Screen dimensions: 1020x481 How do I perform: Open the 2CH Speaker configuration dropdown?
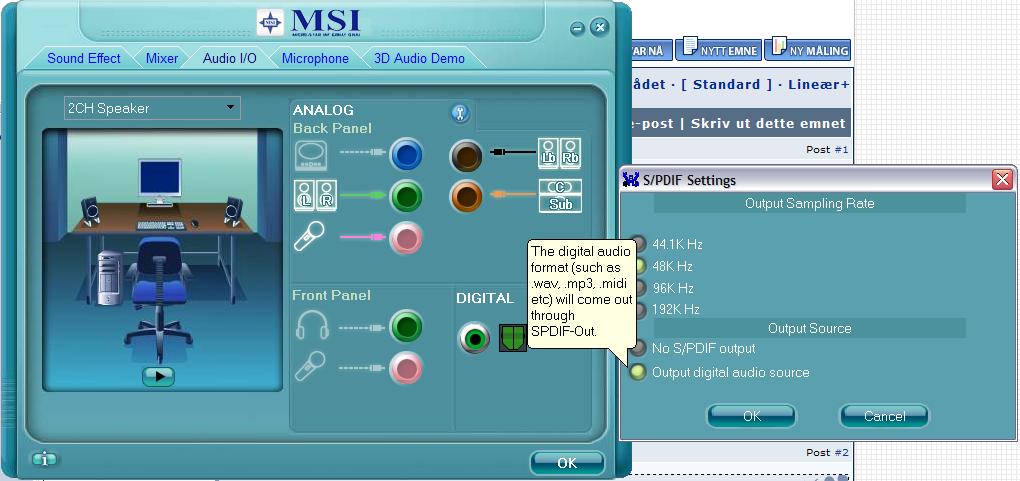(152, 108)
